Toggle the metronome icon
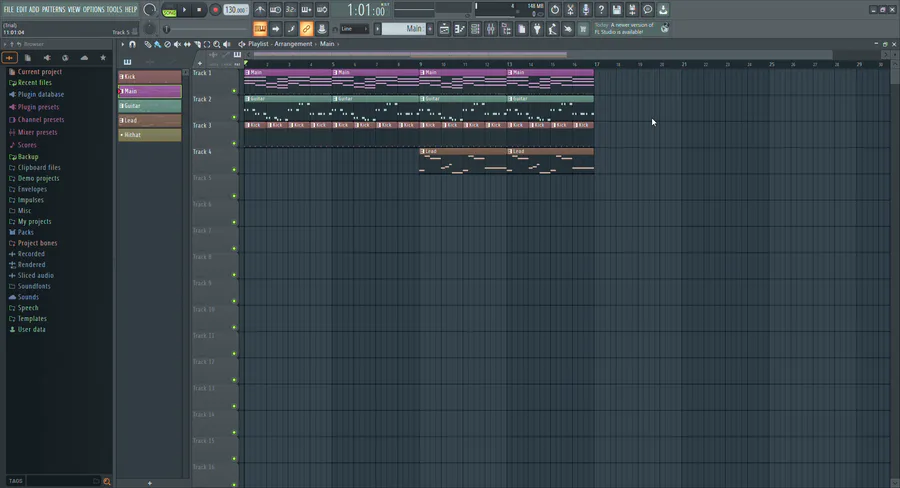This screenshot has width=900, height=488. pyautogui.click(x=260, y=10)
